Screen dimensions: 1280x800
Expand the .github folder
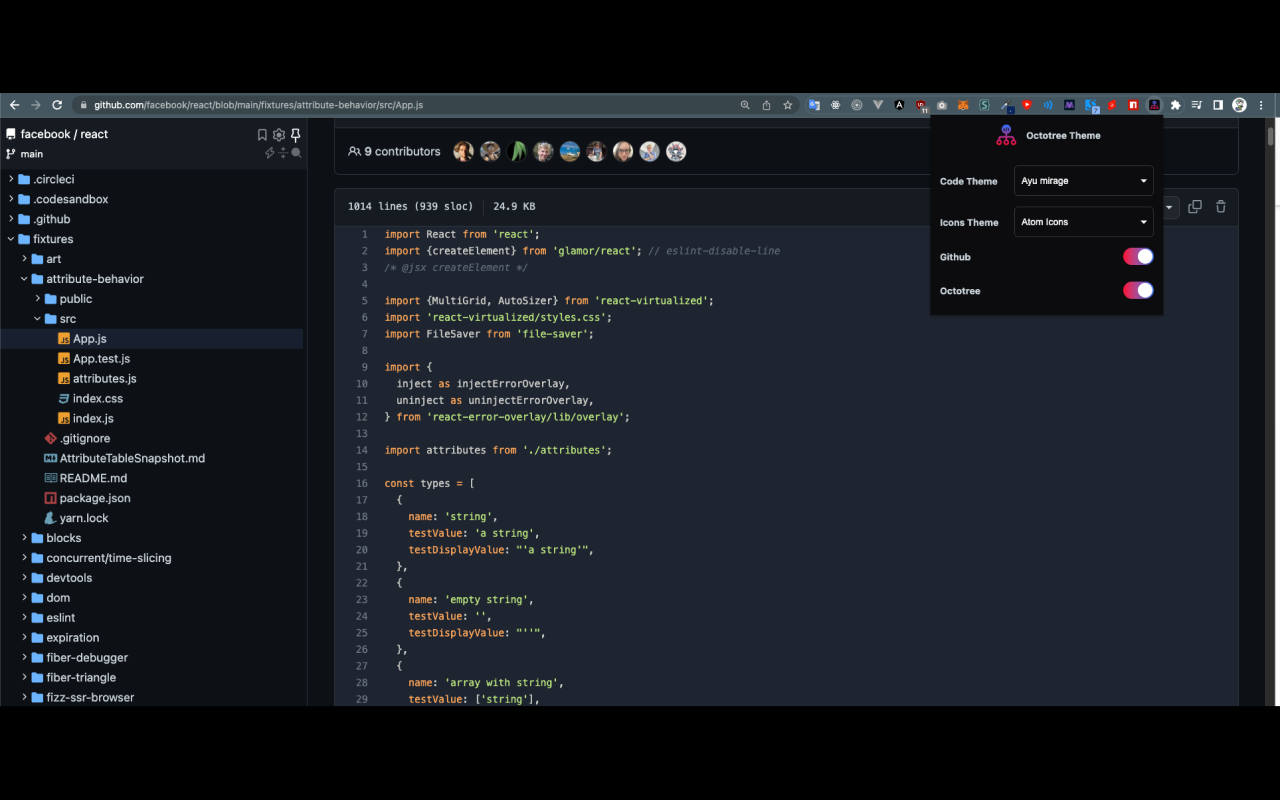(x=11, y=219)
